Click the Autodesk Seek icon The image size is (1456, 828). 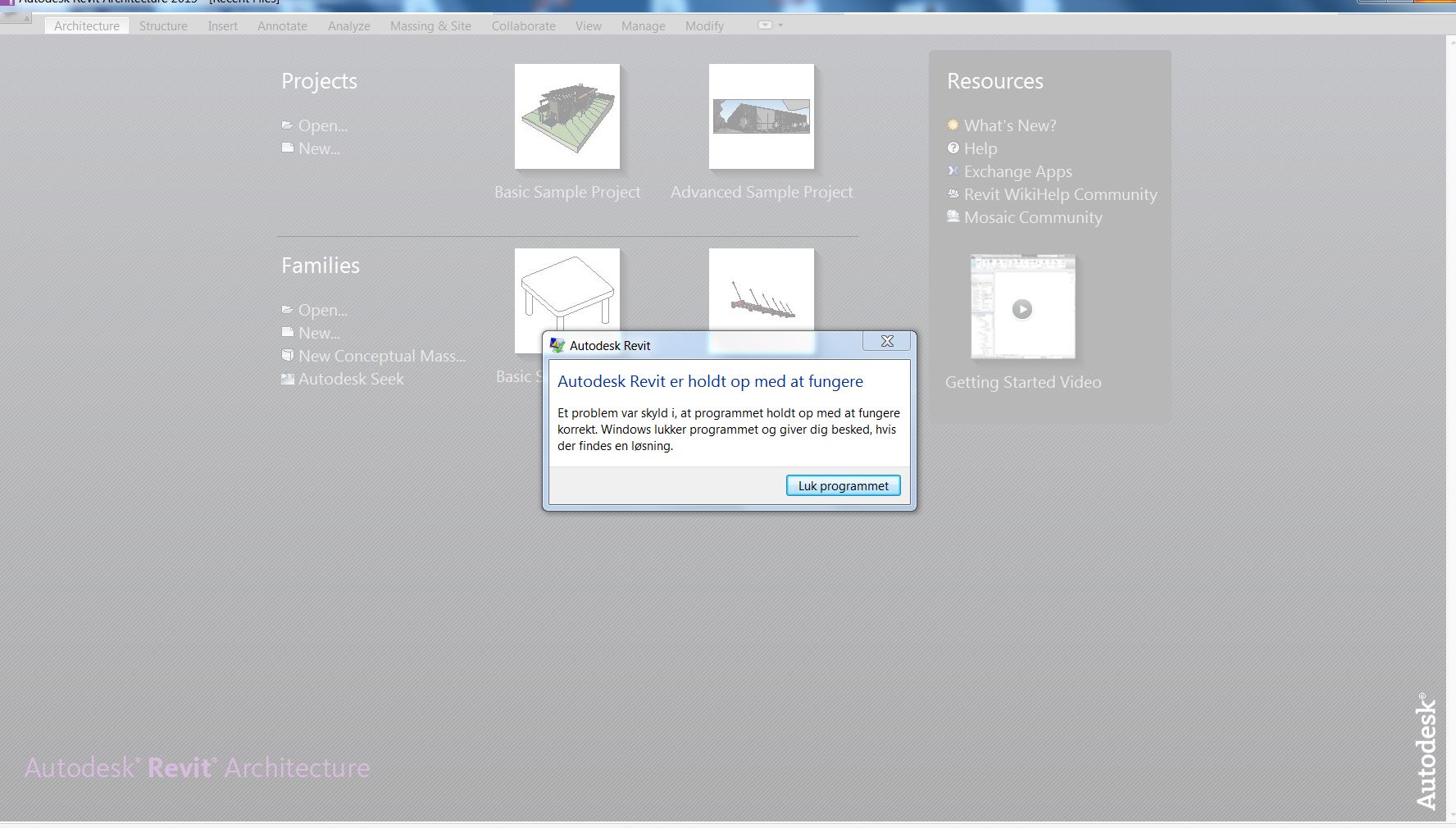click(288, 379)
